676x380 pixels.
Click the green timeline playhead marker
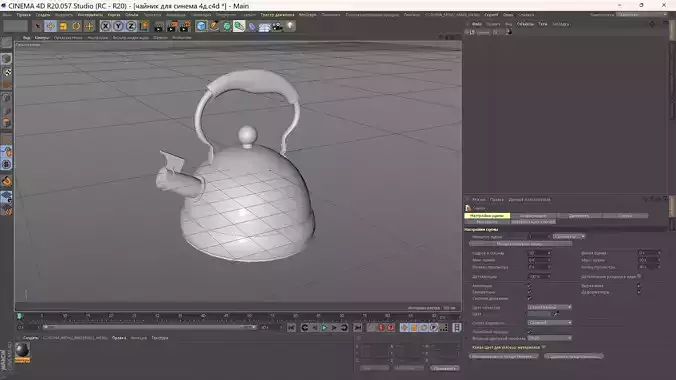coord(19,317)
